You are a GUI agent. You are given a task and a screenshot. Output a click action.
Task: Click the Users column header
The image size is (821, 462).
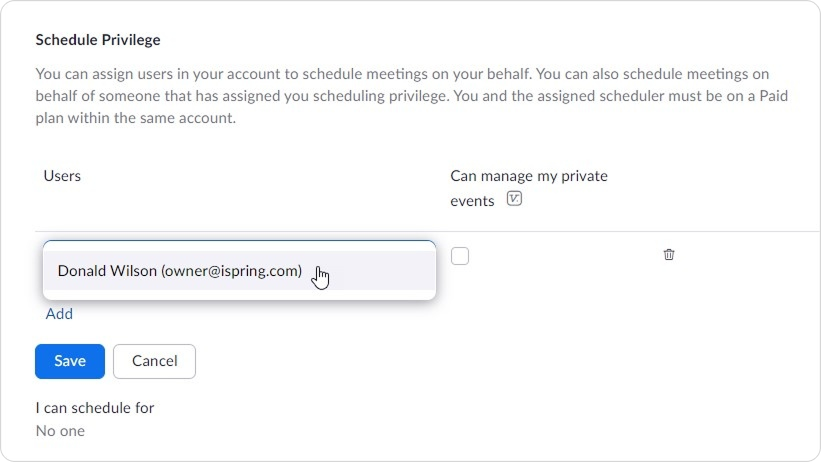click(62, 175)
